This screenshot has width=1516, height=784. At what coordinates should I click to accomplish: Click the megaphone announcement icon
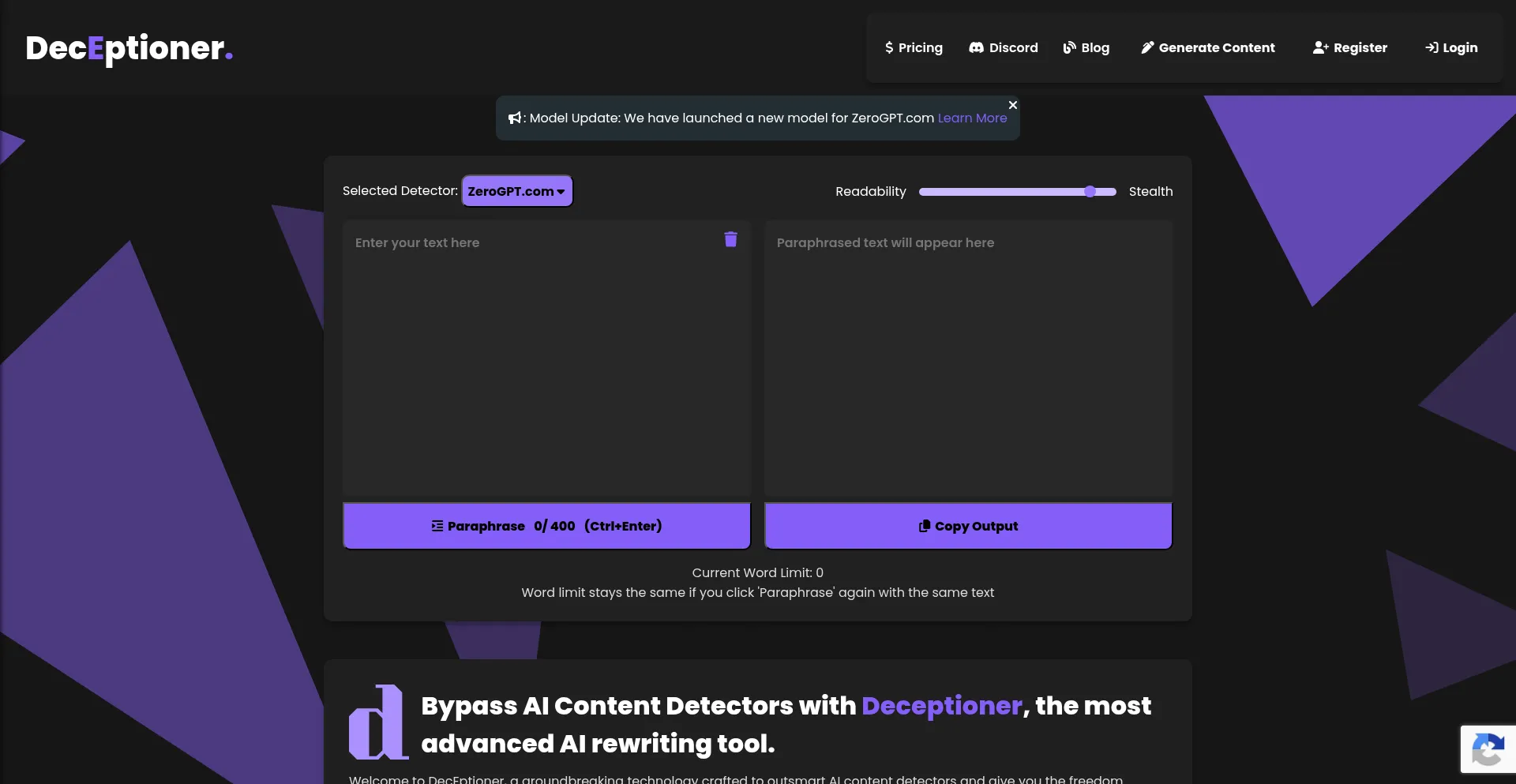pyautogui.click(x=515, y=118)
